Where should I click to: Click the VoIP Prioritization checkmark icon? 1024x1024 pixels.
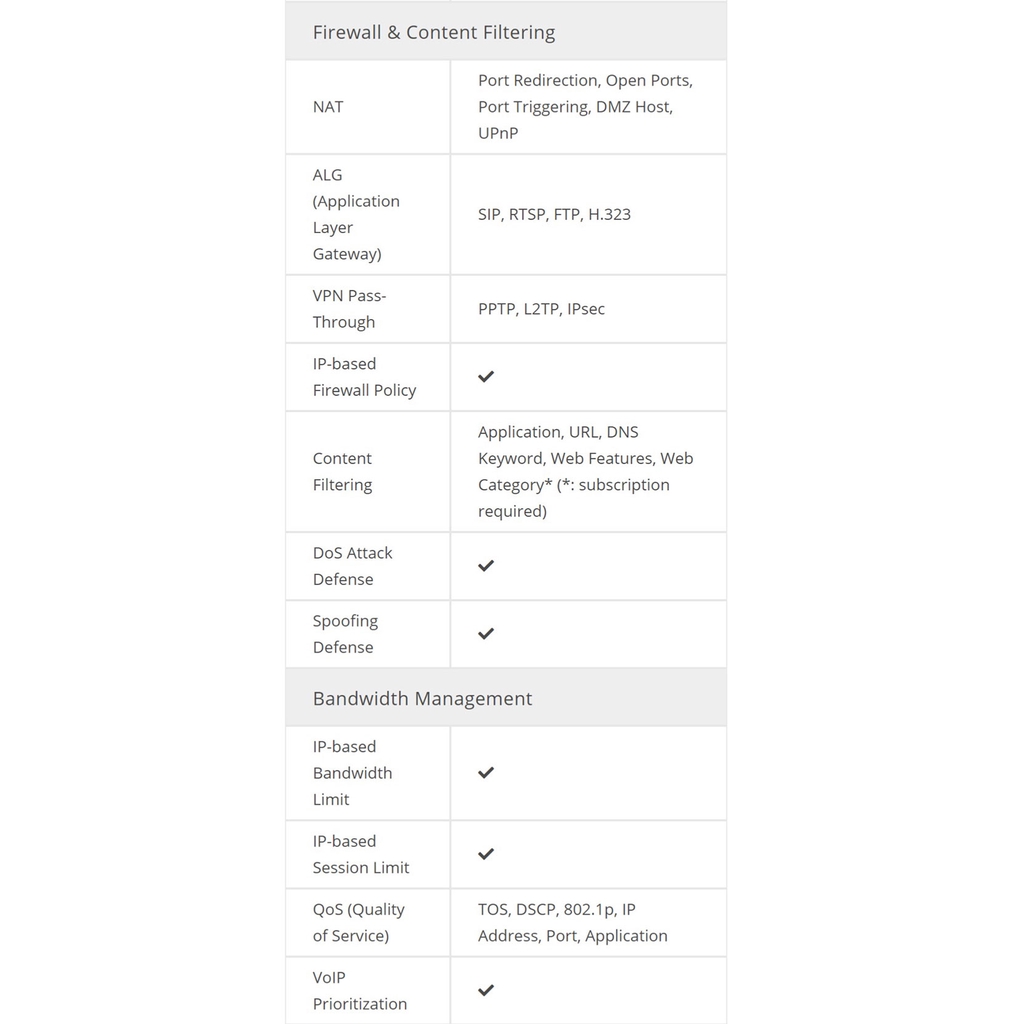click(486, 990)
